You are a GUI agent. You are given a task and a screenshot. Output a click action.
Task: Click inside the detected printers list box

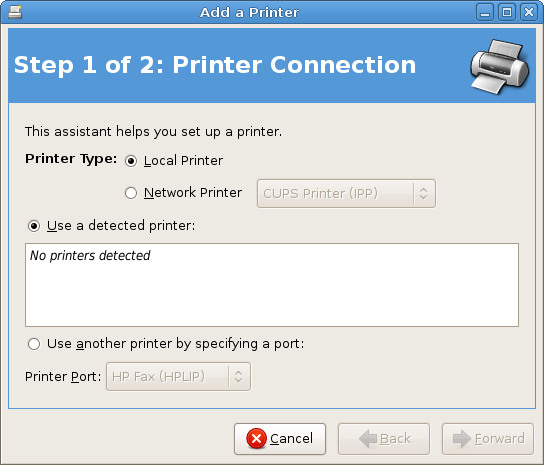point(272,285)
